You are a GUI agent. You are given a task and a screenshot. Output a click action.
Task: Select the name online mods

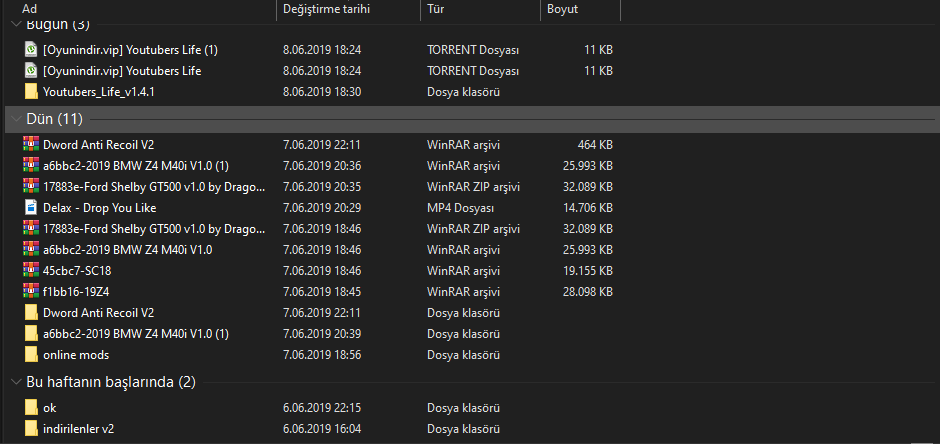(x=76, y=355)
